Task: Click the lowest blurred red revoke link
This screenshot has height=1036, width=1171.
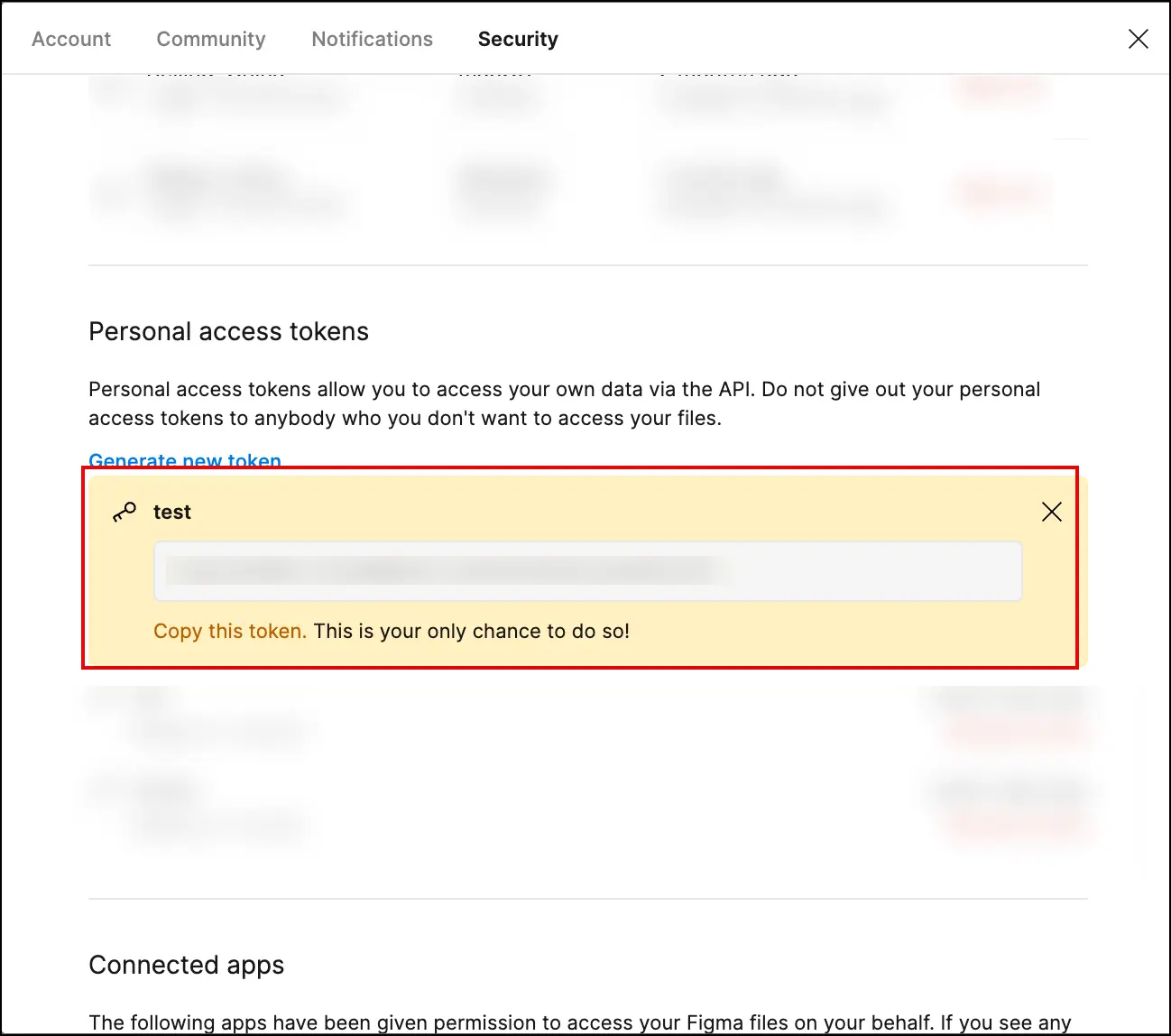Action: tap(1015, 823)
